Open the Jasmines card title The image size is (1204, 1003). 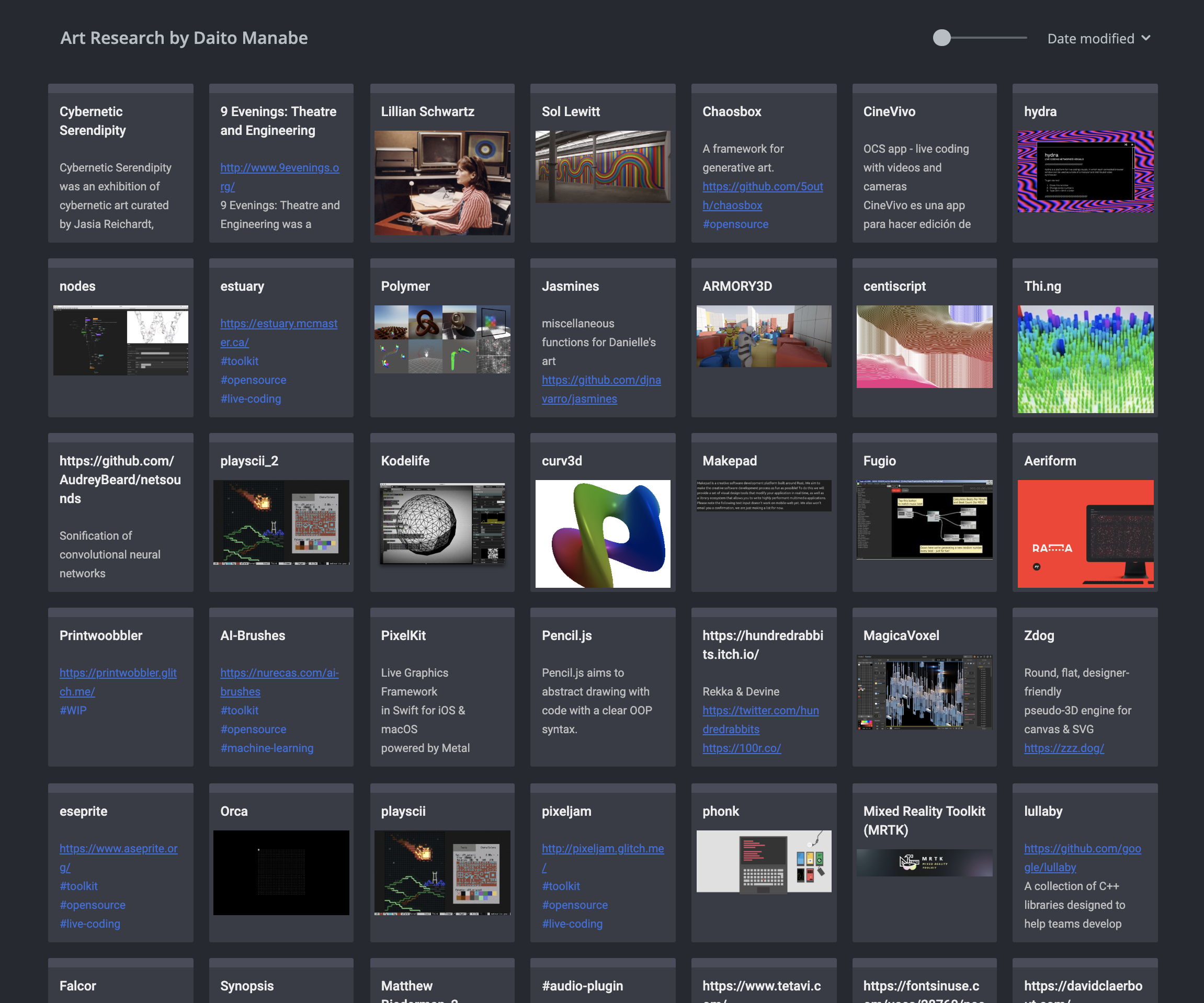click(570, 287)
